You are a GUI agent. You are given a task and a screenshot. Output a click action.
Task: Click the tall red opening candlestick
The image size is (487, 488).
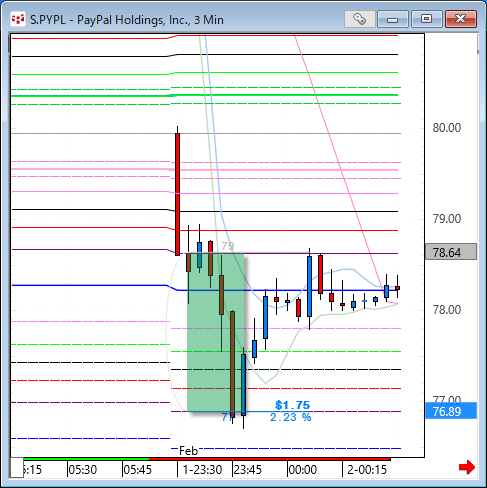(177, 194)
